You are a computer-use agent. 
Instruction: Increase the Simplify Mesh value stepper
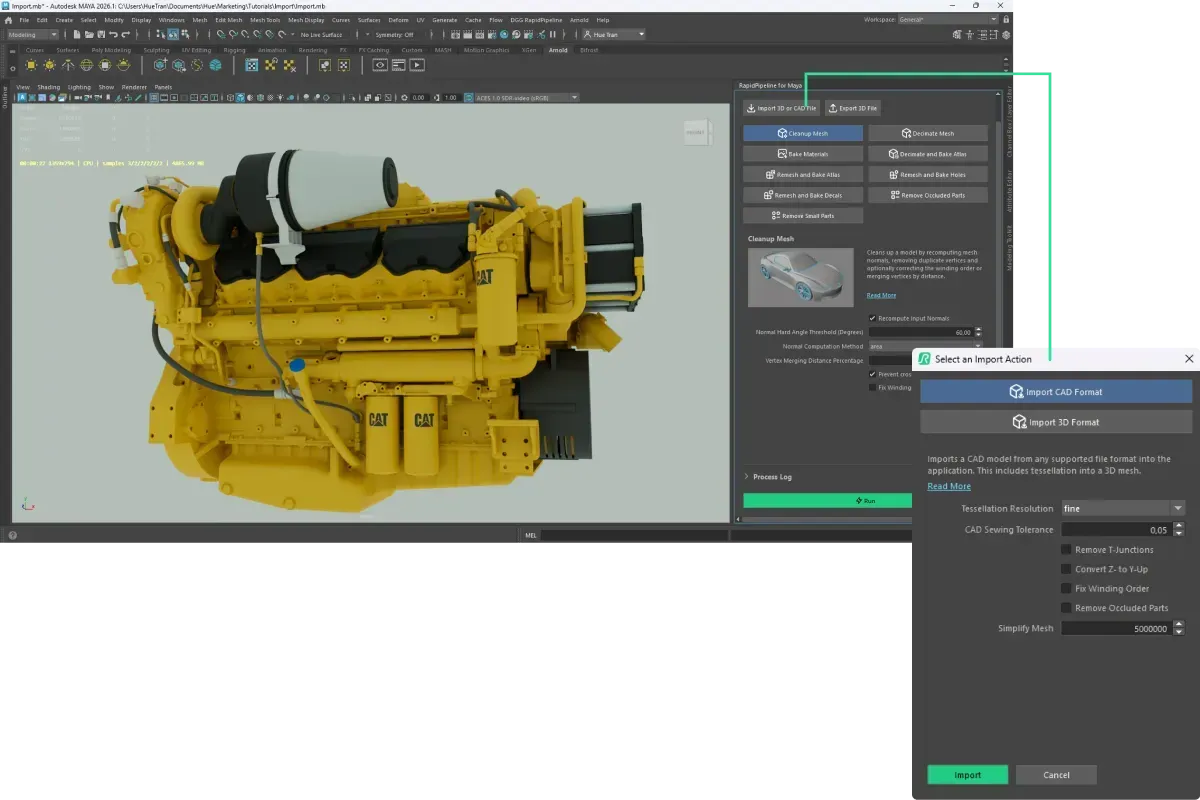point(1179,625)
